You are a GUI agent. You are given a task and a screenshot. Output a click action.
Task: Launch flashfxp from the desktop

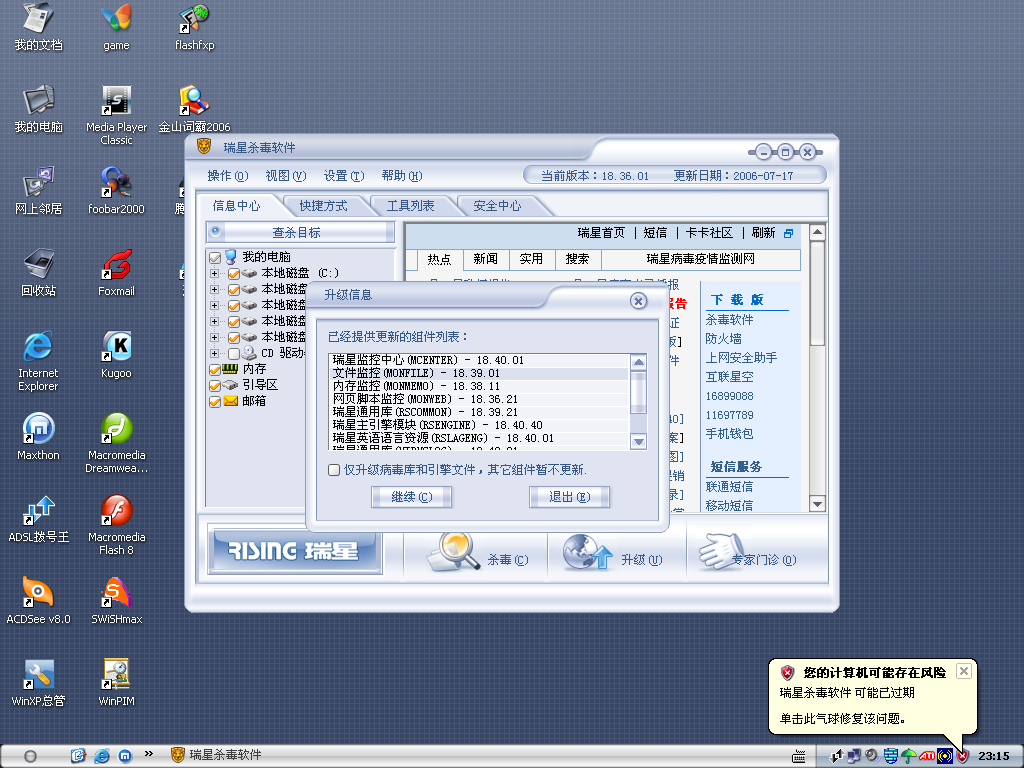tap(195, 27)
